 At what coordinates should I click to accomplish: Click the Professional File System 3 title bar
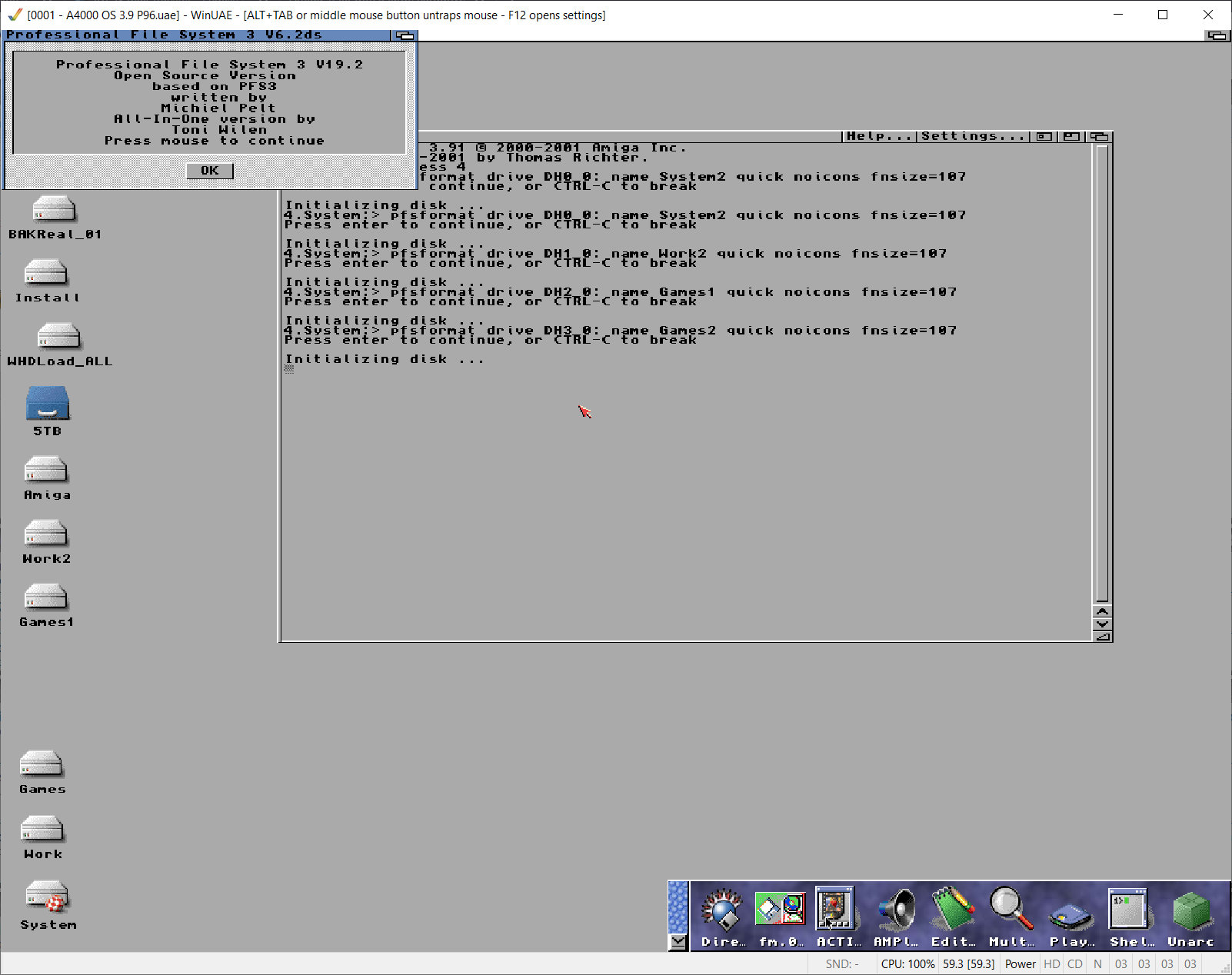[198, 35]
